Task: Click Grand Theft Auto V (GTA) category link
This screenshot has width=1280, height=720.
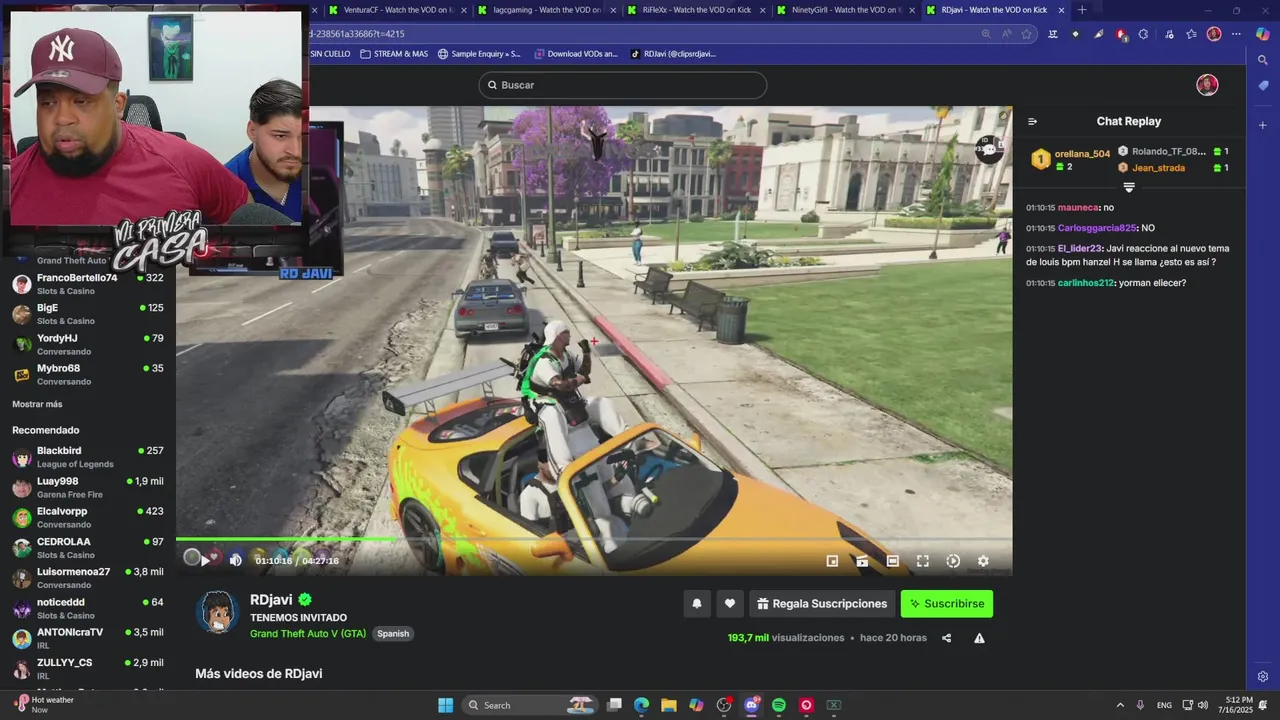Action: coord(308,634)
